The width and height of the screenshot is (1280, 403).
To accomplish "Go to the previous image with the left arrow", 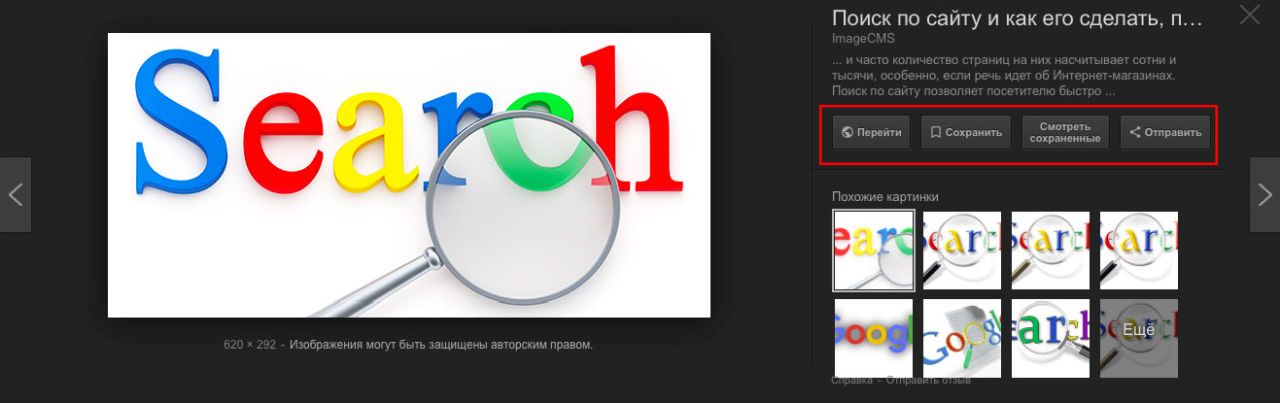I will click(x=15, y=195).
